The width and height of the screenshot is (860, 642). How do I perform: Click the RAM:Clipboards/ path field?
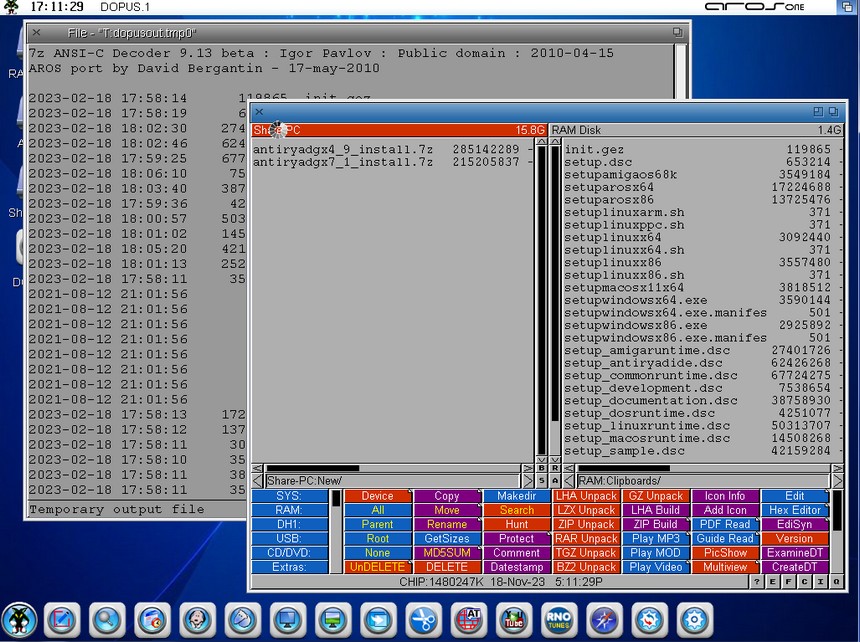click(x=701, y=481)
